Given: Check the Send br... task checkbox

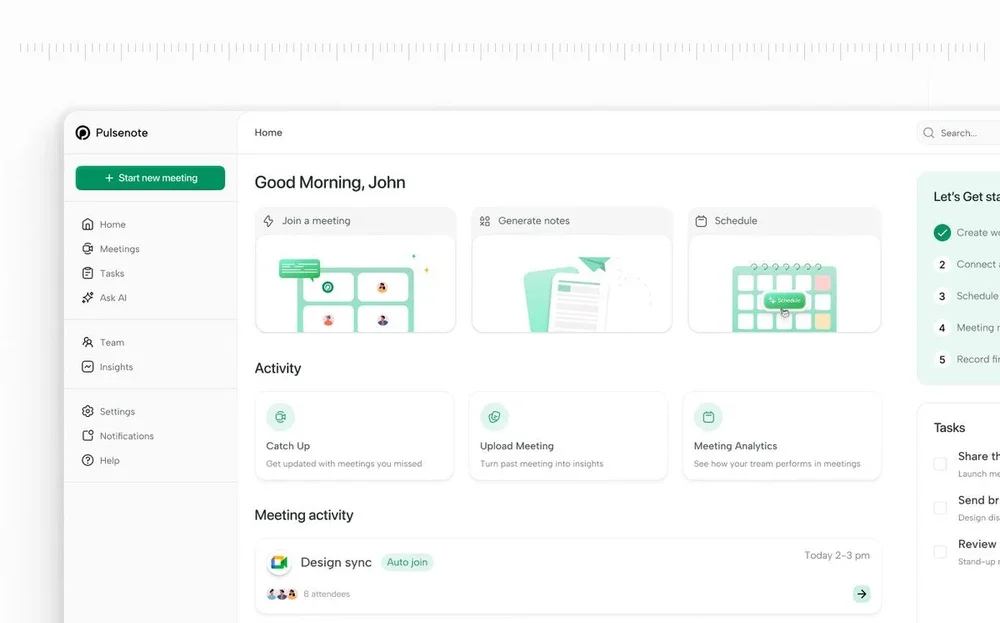Looking at the screenshot, I should click(940, 508).
